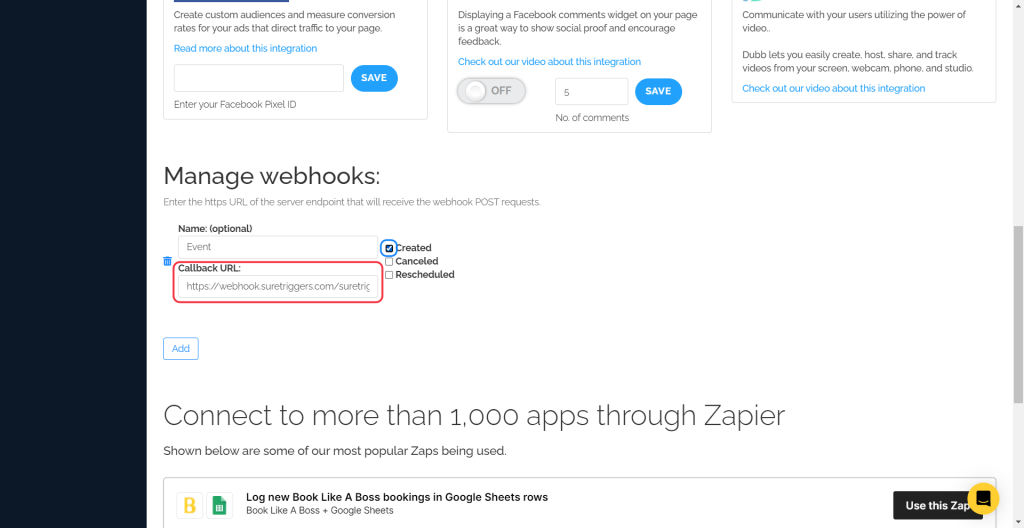Open the Facebook comments video integration link

click(549, 61)
